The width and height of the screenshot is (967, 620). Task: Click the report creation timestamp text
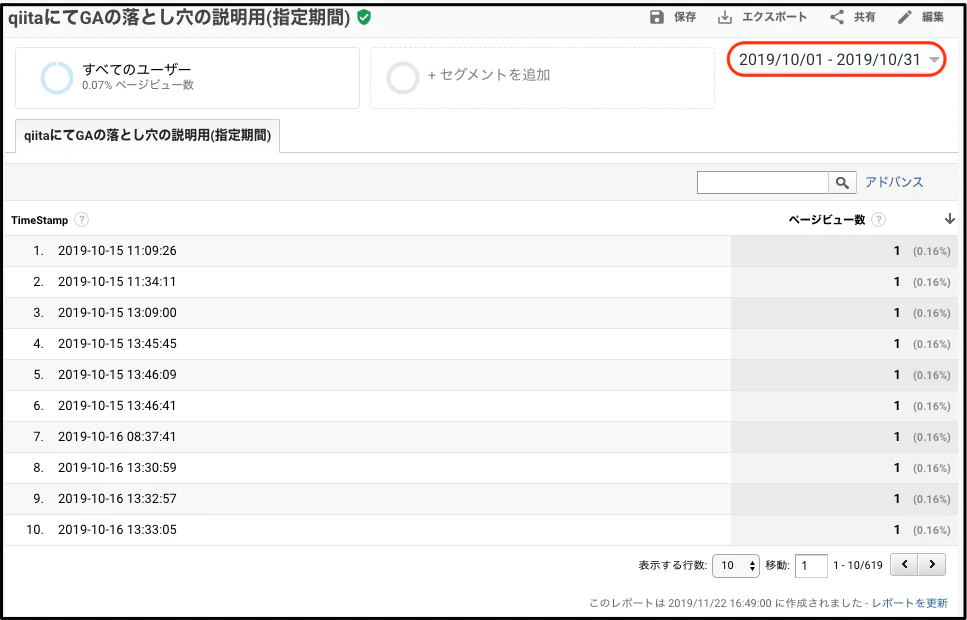[727, 603]
